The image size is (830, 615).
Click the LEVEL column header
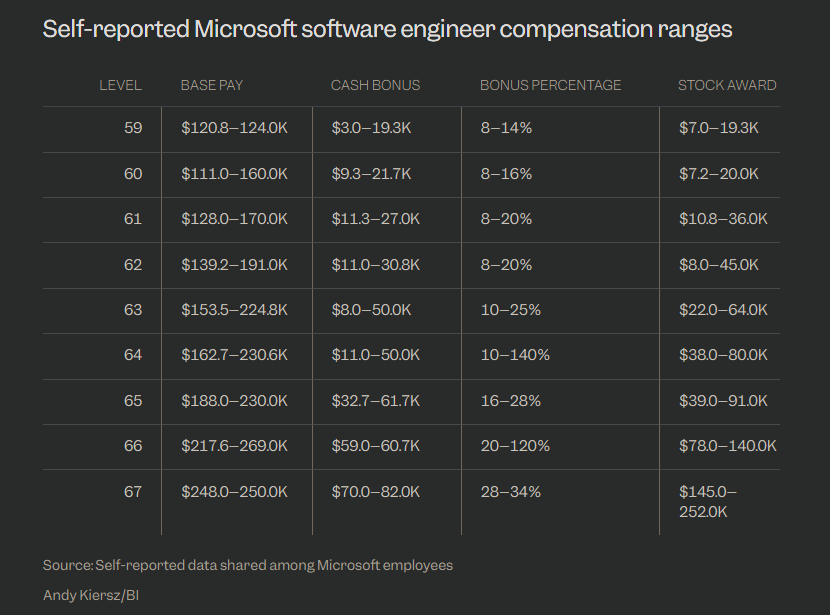[x=120, y=85]
